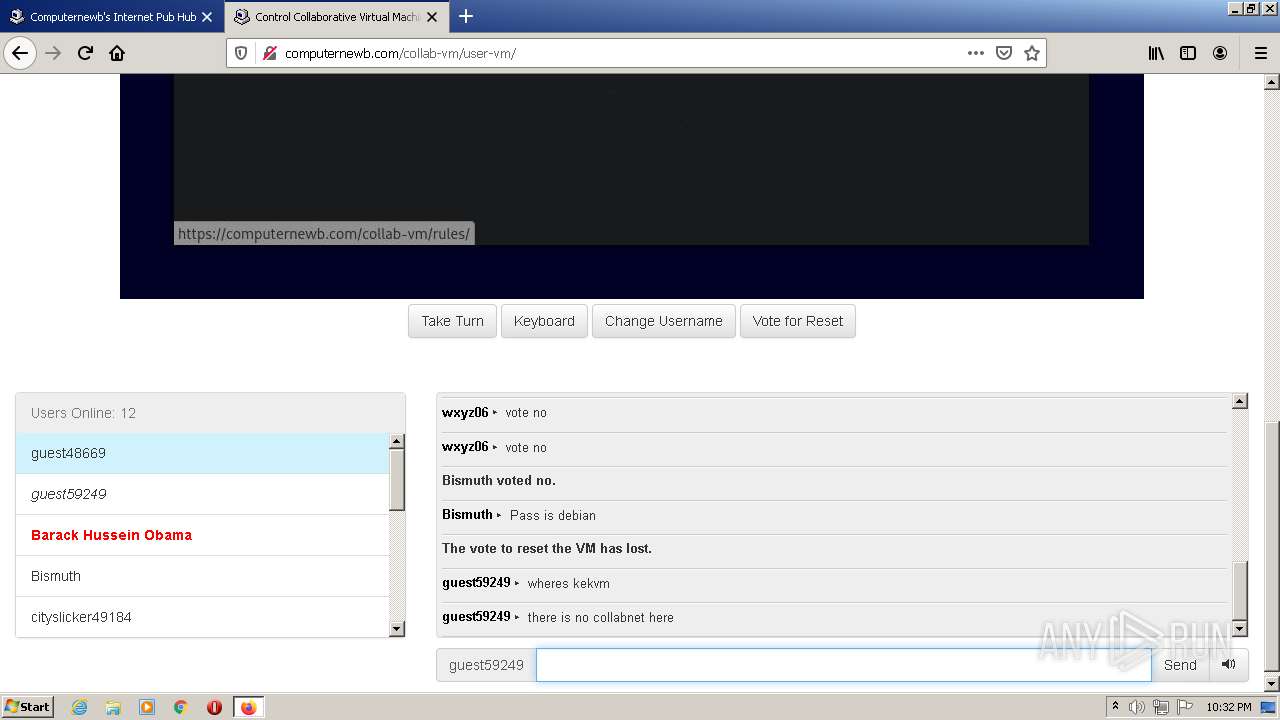Click the 'Pass is debian' chat message
1280x720 pixels.
pyautogui.click(x=552, y=516)
